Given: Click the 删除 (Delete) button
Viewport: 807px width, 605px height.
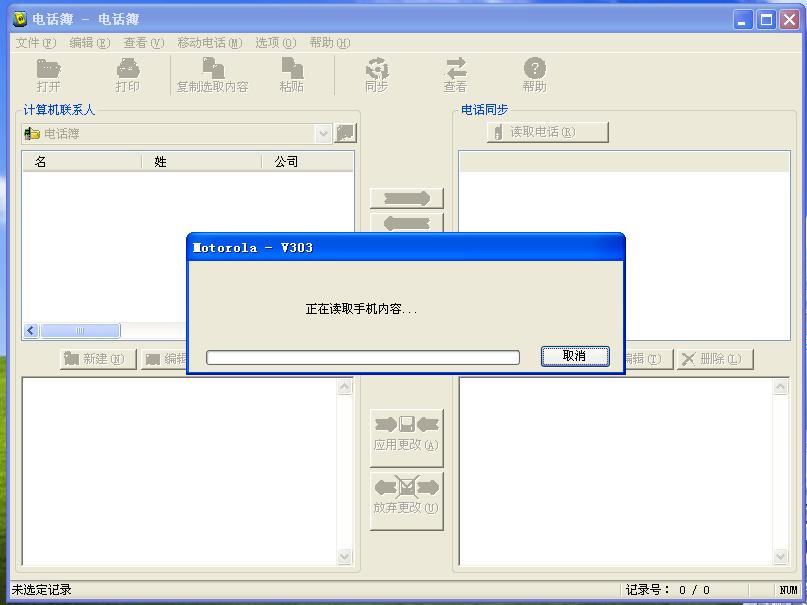Looking at the screenshot, I should pyautogui.click(x=715, y=359).
